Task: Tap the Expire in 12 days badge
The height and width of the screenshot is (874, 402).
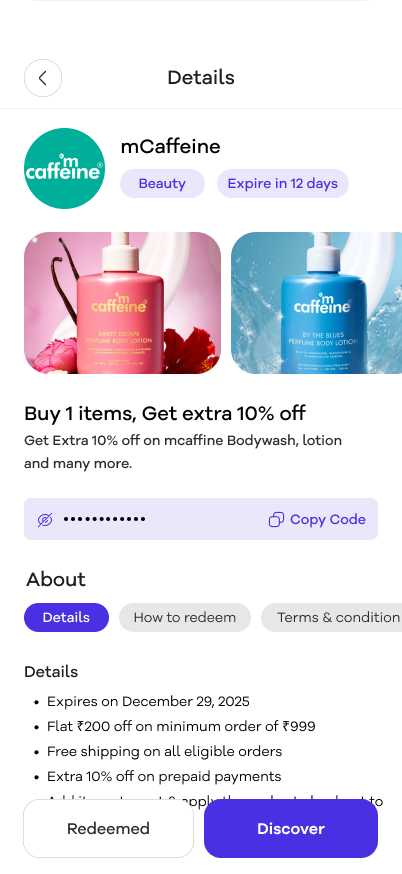Action: 283,183
